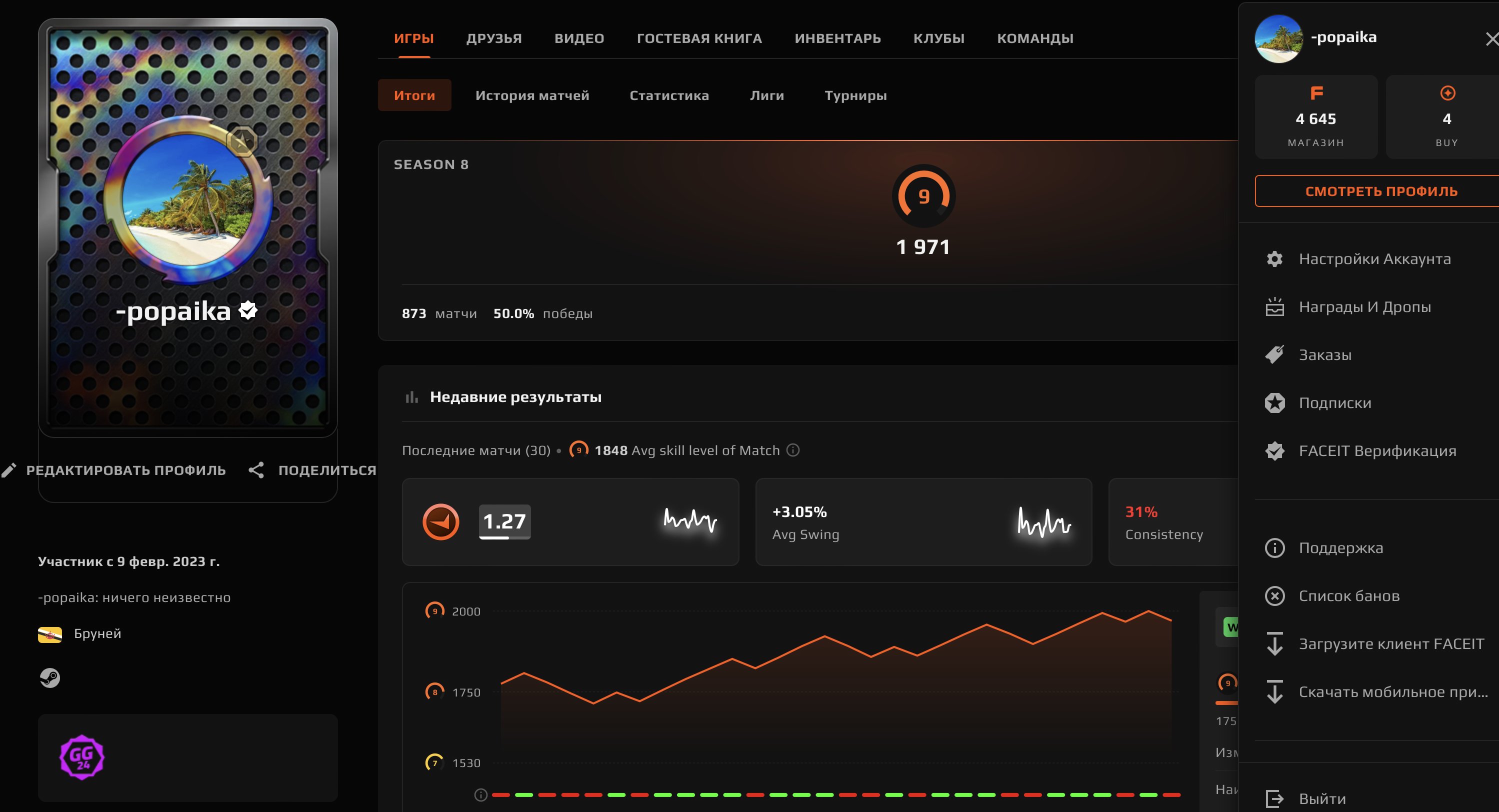The height and width of the screenshot is (812, 1499).
Task: Click the 1.27 rating card
Action: [x=570, y=522]
